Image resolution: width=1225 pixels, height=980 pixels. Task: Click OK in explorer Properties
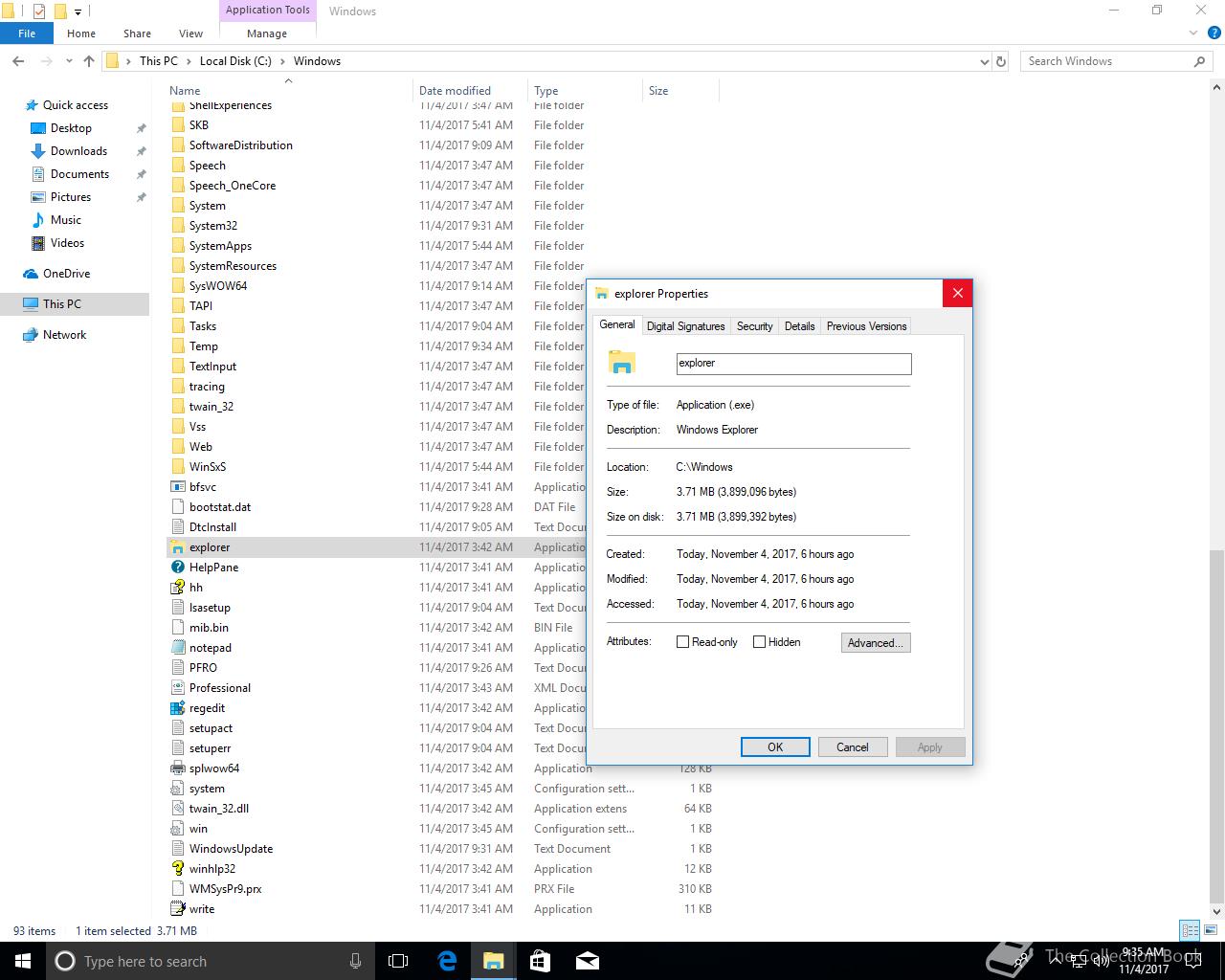(x=775, y=747)
